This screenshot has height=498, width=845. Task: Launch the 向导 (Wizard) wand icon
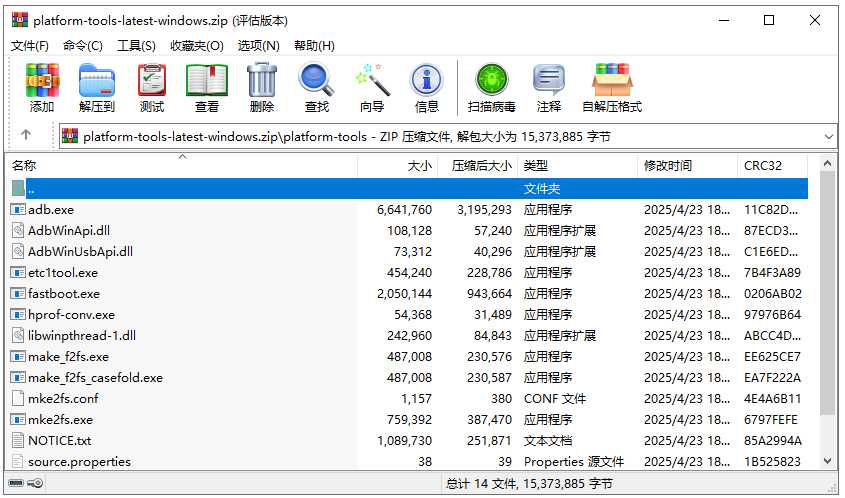(x=372, y=87)
